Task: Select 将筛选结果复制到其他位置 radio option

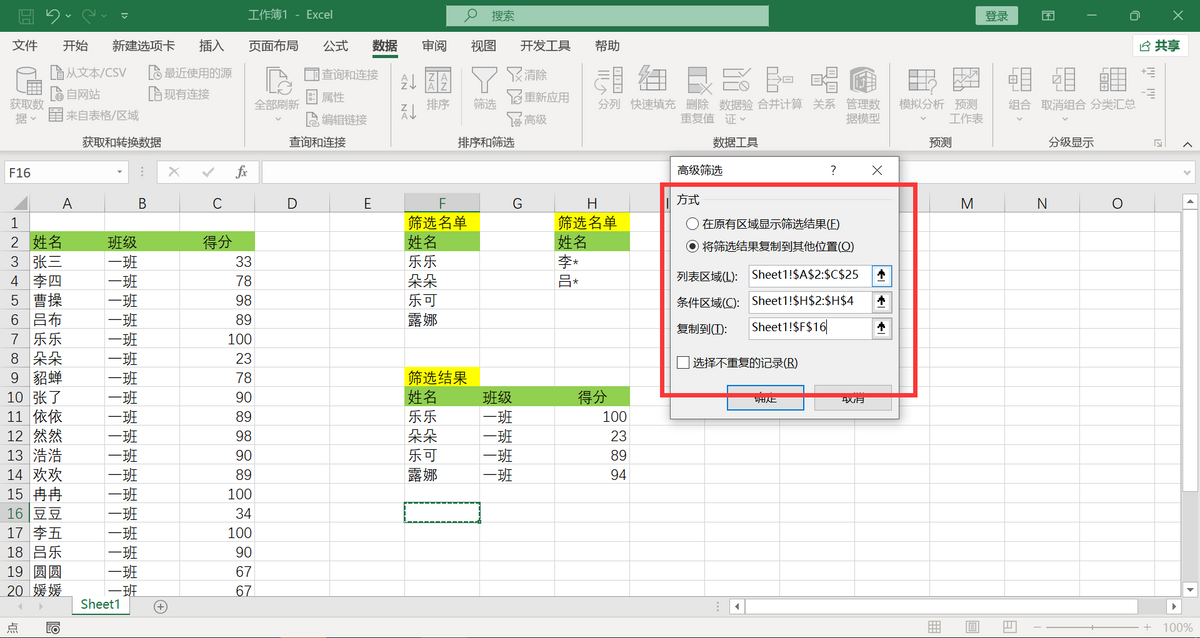Action: coord(692,246)
